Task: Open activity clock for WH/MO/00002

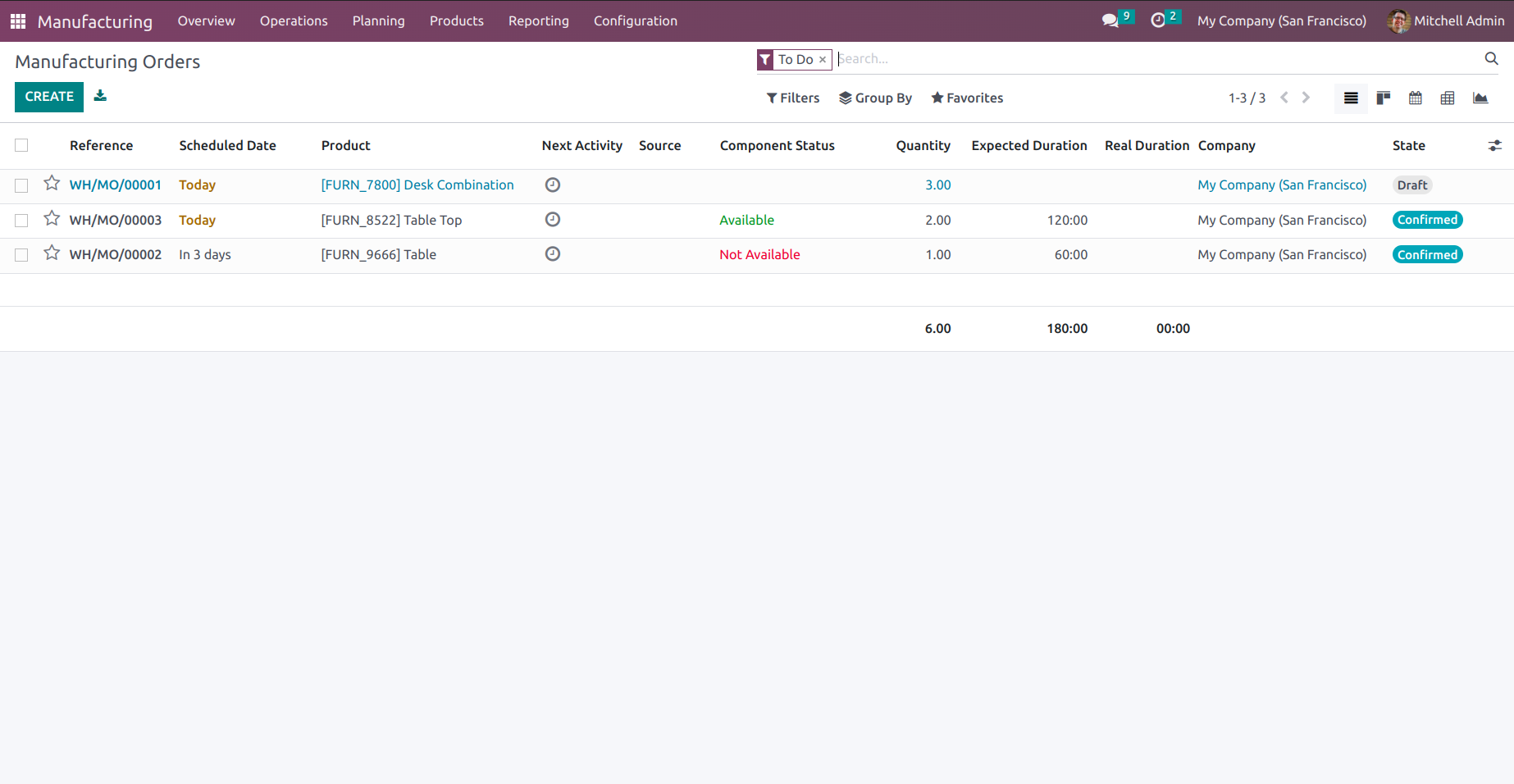Action: pos(553,253)
